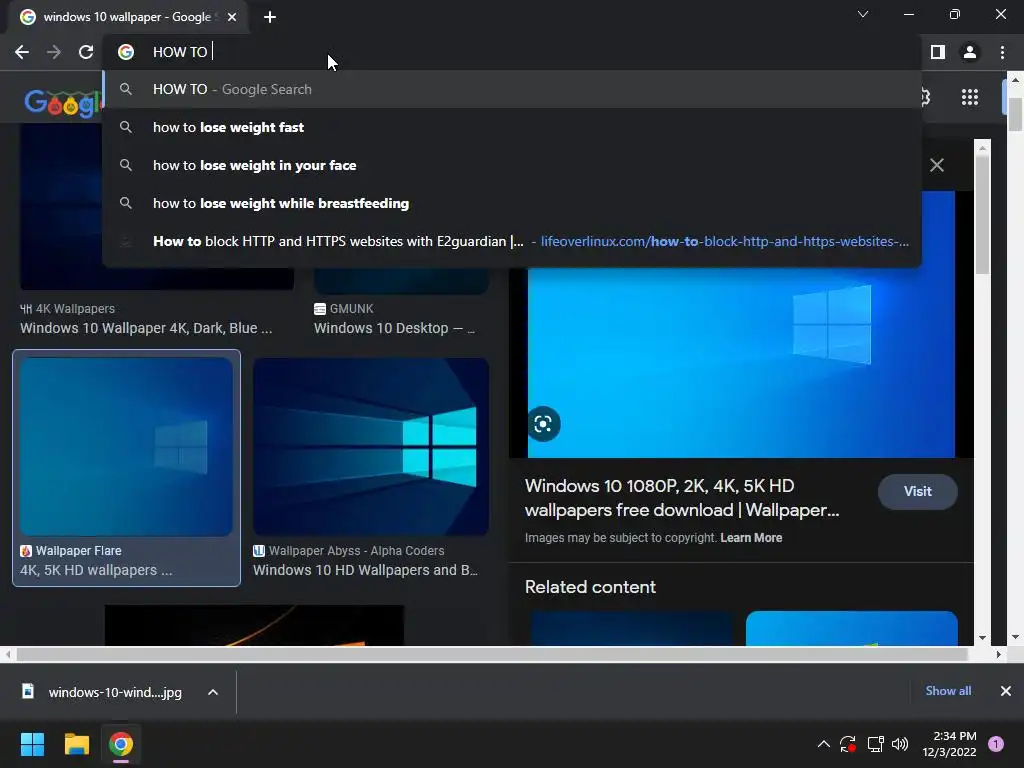Close the windows 10 wallpaper tab
Image resolution: width=1024 pixels, height=768 pixels.
coord(232,17)
